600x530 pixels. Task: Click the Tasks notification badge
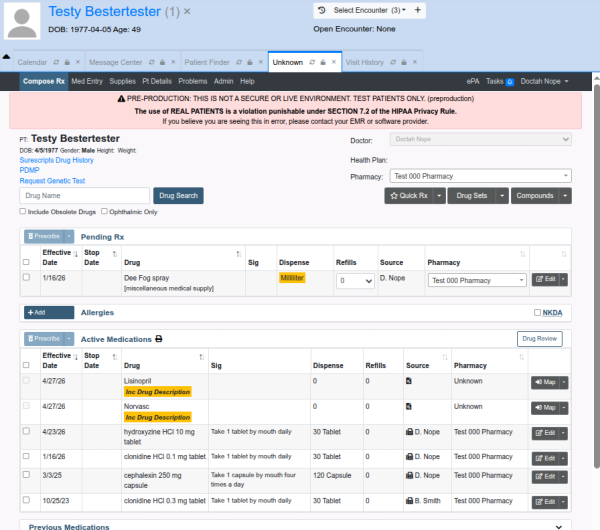pyautogui.click(x=510, y=80)
